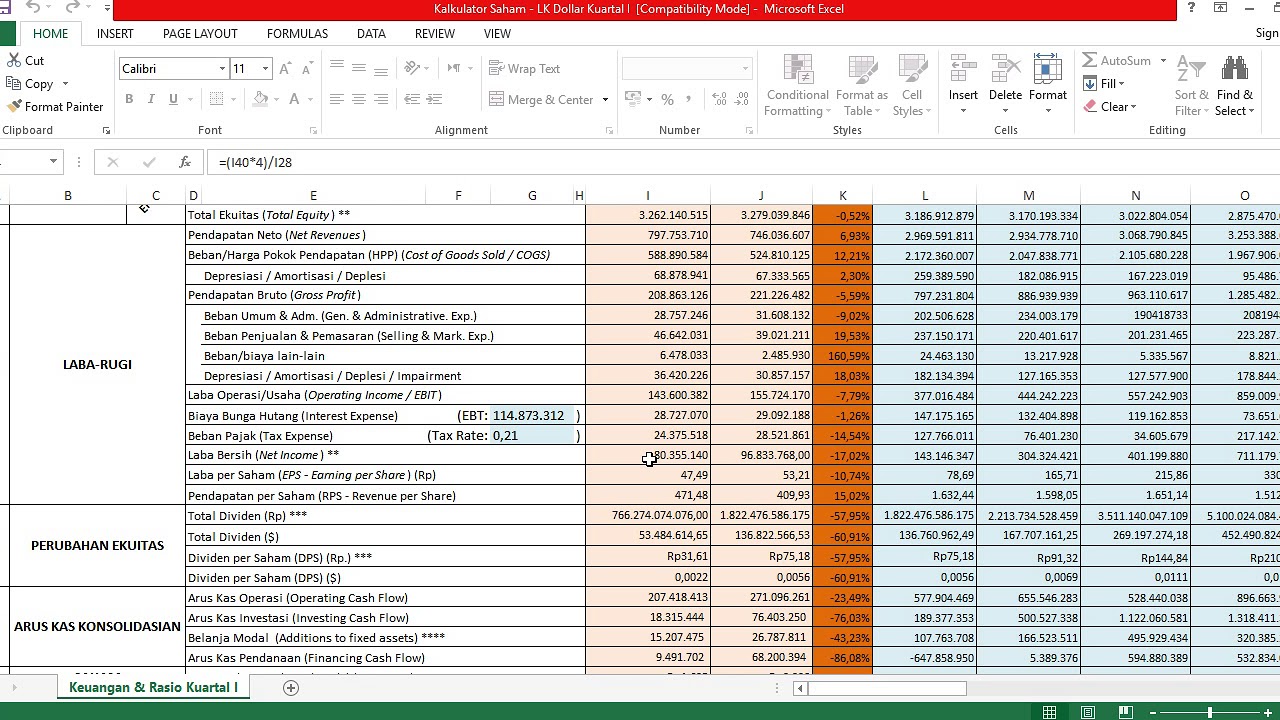Open the VIEW ribbon tab
The width and height of the screenshot is (1280, 720).
[x=497, y=33]
